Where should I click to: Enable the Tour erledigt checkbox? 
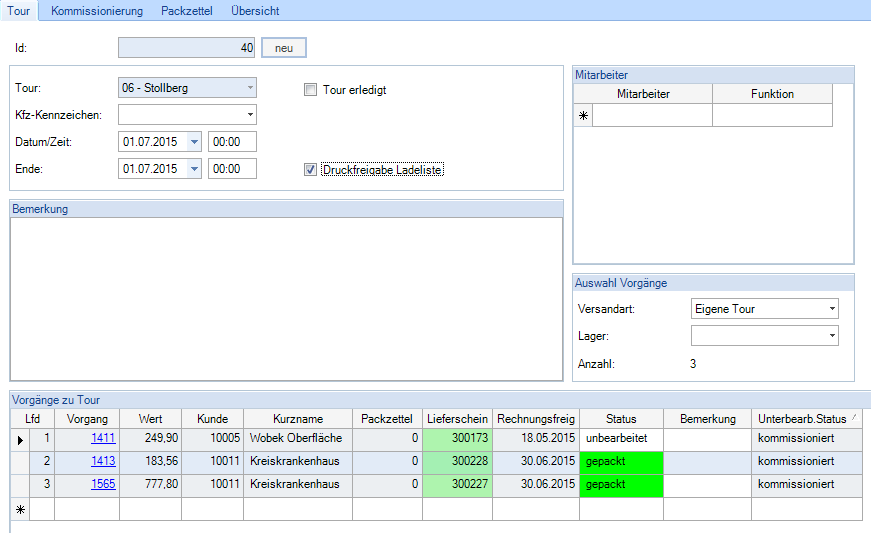(x=311, y=90)
